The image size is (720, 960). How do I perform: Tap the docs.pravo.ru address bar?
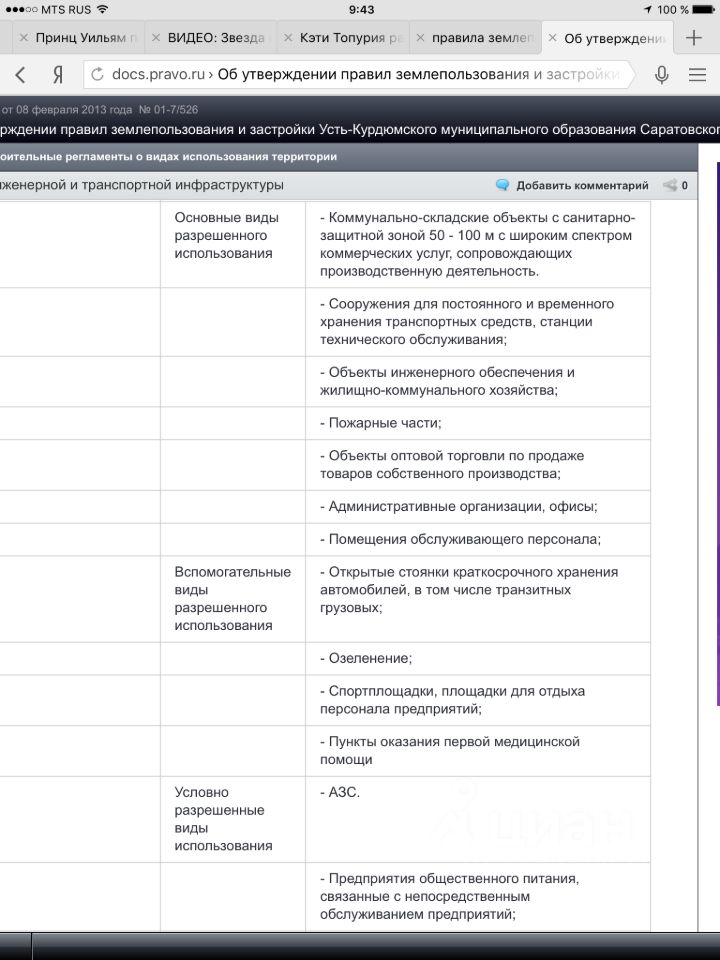pyautogui.click(x=358, y=75)
